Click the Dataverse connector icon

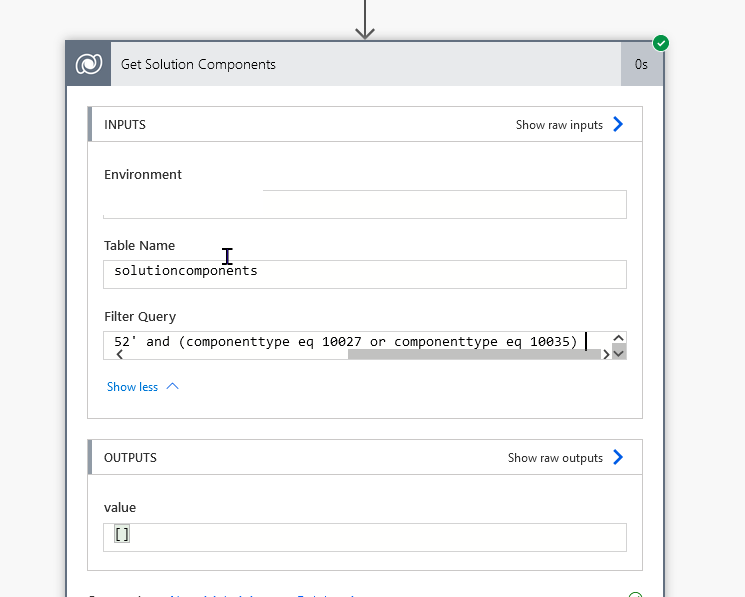(x=88, y=64)
